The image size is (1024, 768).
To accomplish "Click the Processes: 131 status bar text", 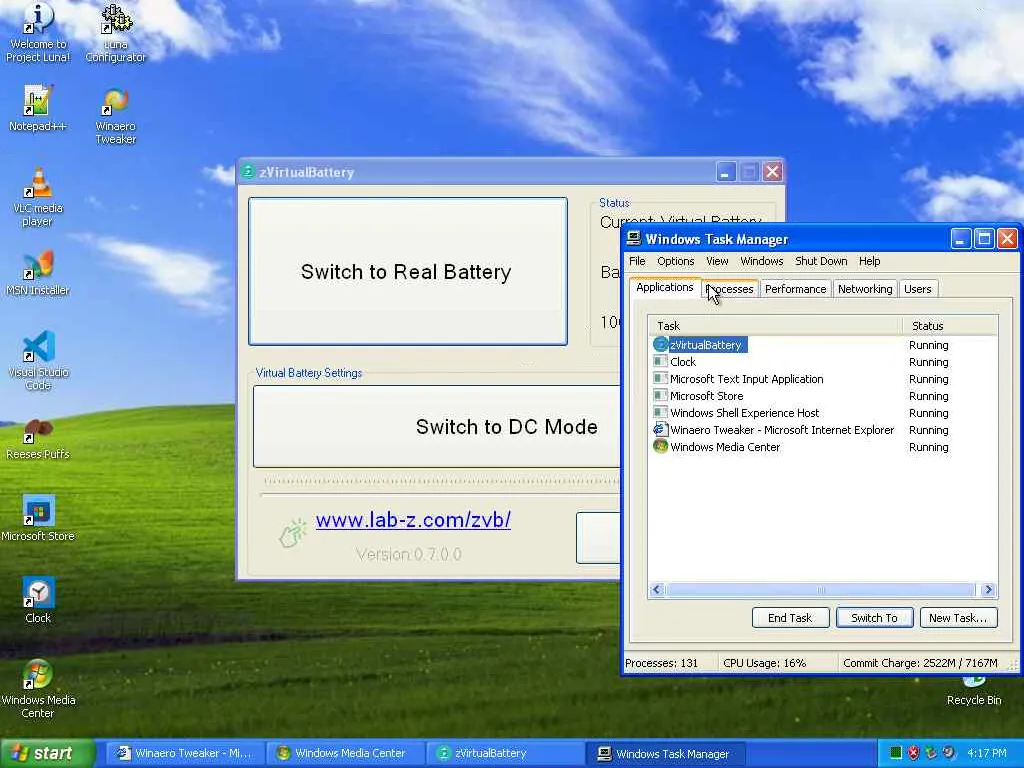I will coord(662,663).
